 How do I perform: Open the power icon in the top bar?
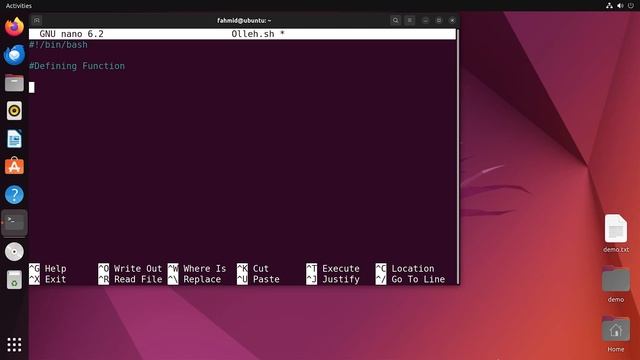[631, 5]
